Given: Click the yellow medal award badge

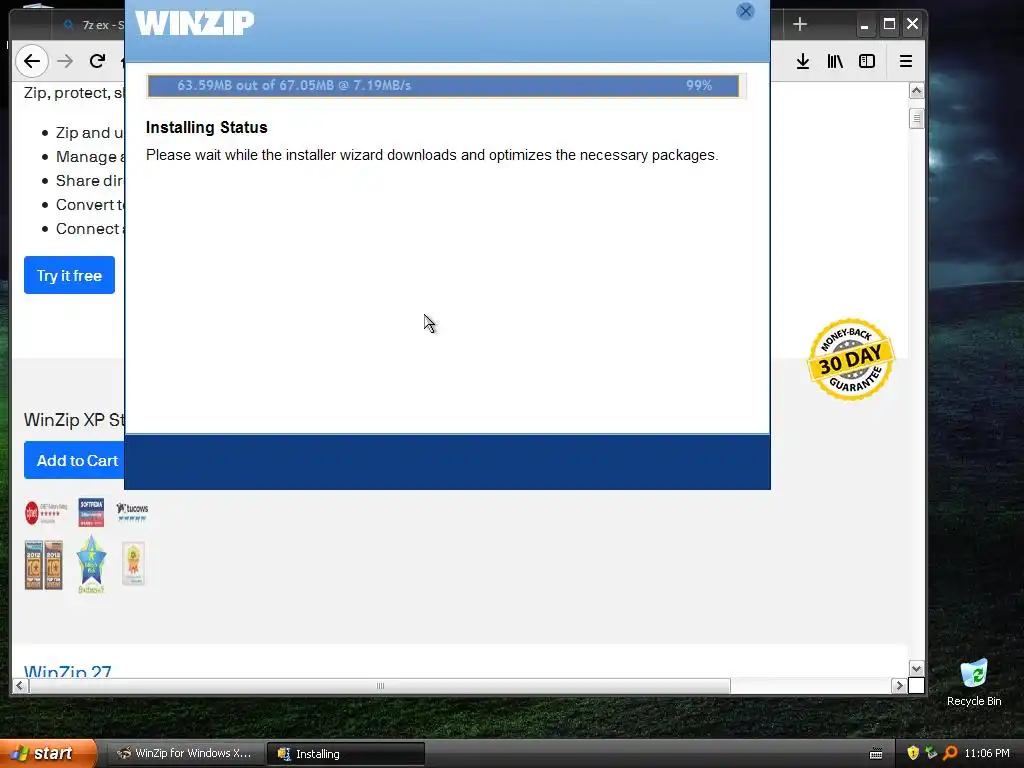Looking at the screenshot, I should click(133, 563).
